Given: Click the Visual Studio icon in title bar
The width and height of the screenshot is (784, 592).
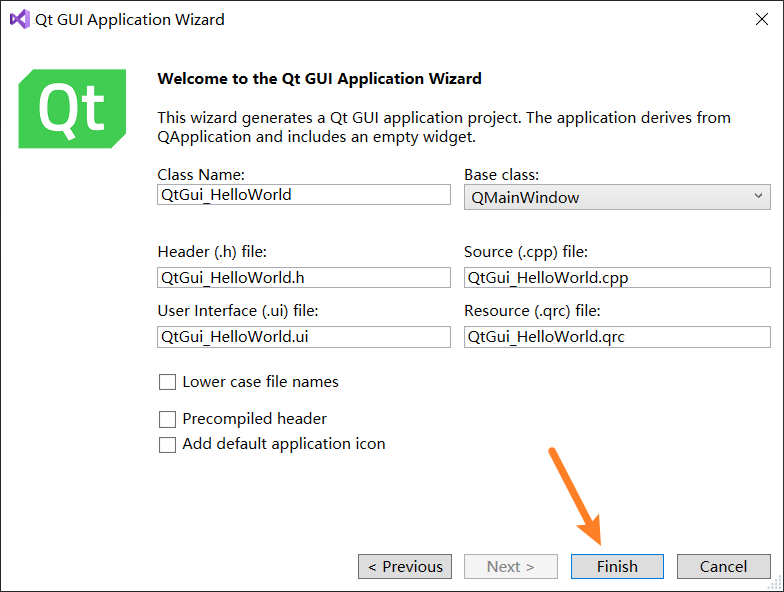Looking at the screenshot, I should [x=19, y=19].
